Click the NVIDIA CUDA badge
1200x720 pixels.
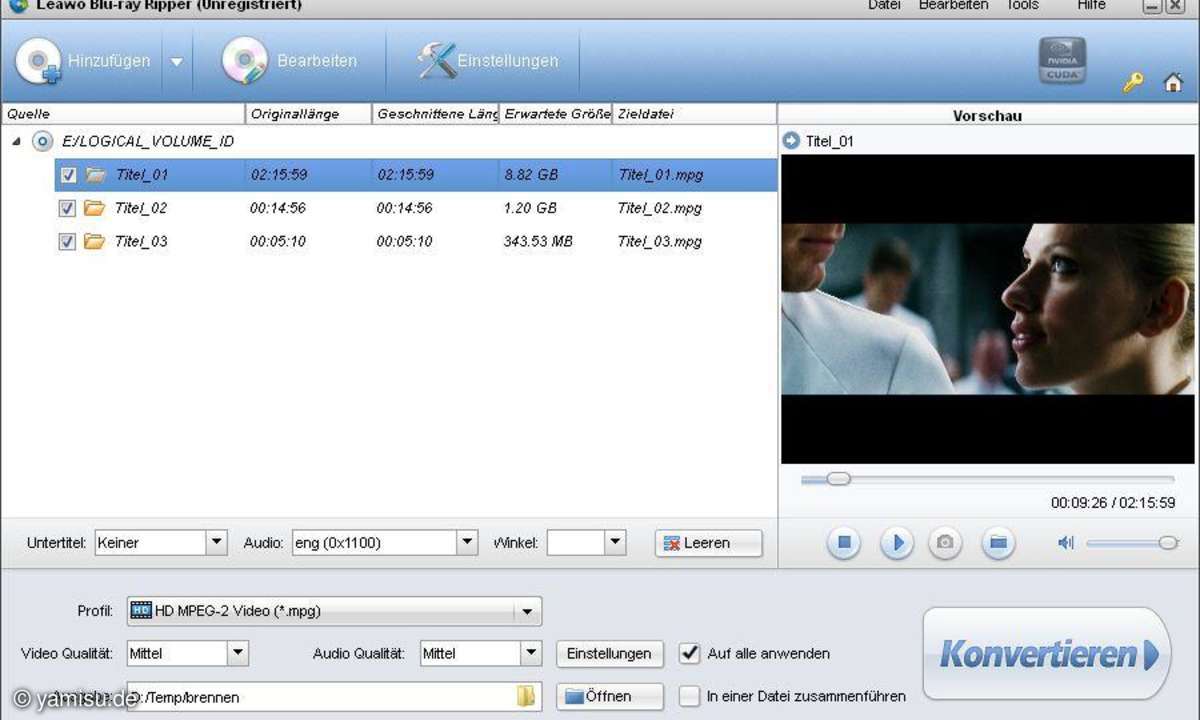pyautogui.click(x=1062, y=61)
